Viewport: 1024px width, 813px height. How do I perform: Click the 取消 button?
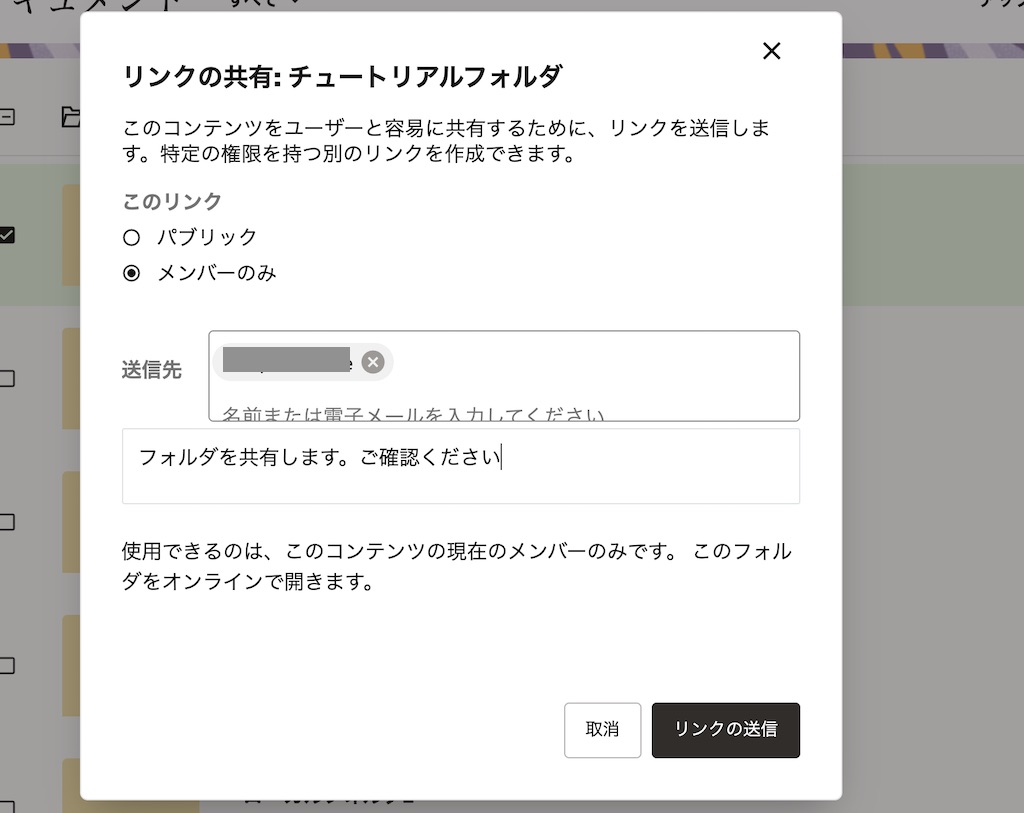(x=602, y=730)
